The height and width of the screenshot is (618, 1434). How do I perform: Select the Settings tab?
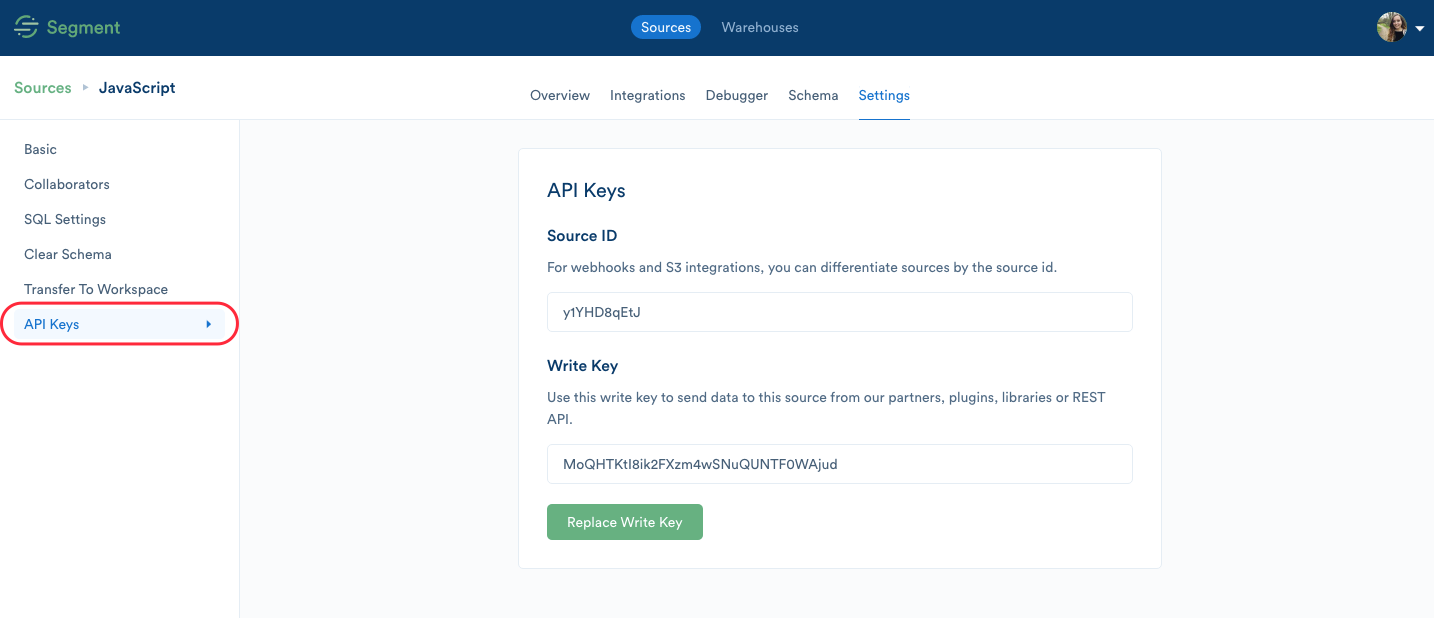click(x=884, y=95)
